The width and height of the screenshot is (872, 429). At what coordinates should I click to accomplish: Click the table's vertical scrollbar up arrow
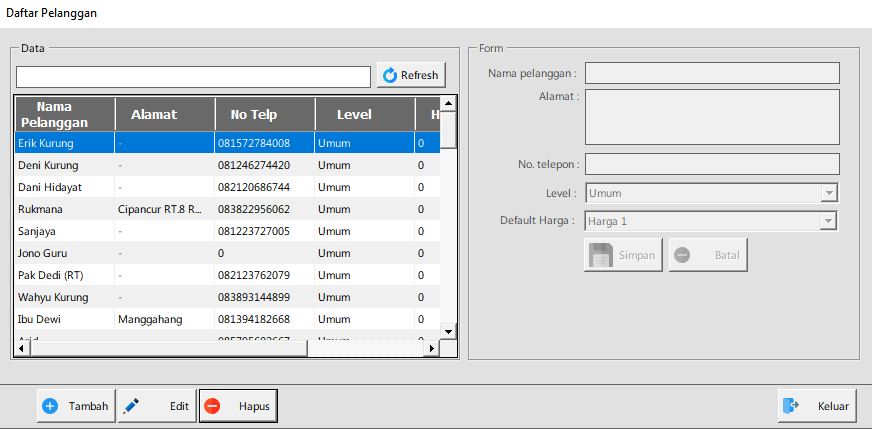[x=448, y=103]
